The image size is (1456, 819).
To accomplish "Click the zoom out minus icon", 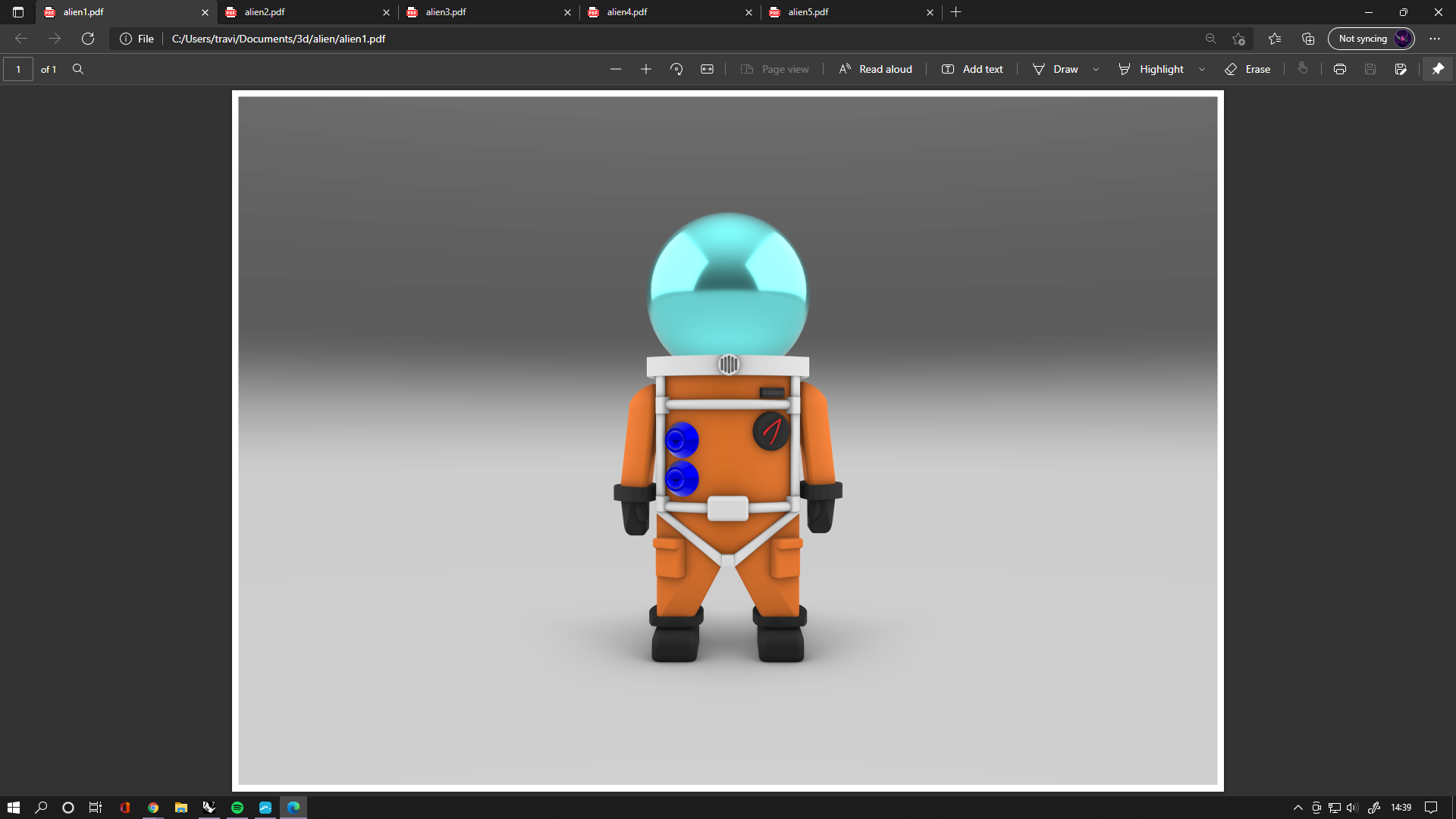I will click(x=616, y=69).
